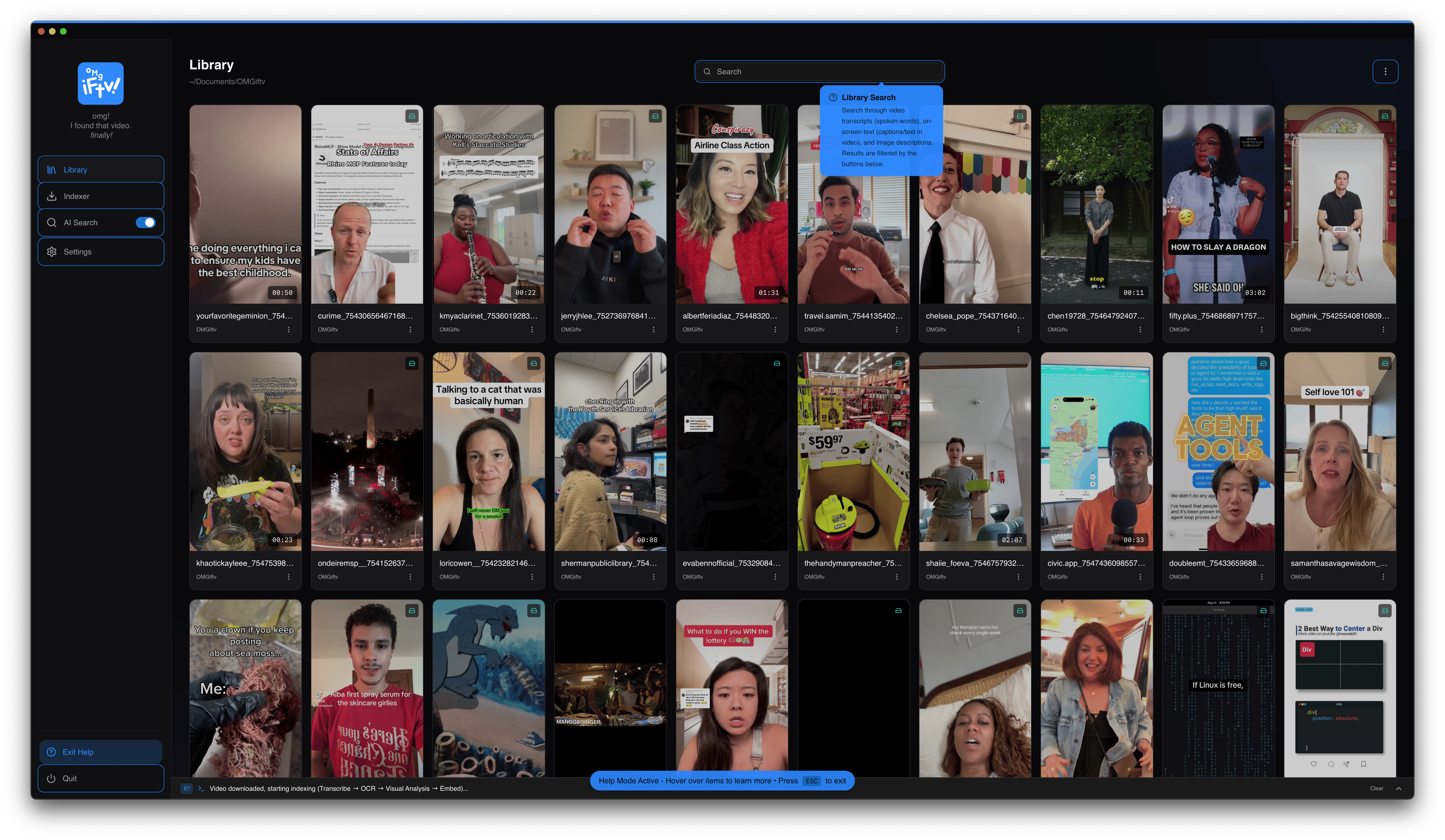
Task: Go to the Settings page
Action: coord(100,252)
